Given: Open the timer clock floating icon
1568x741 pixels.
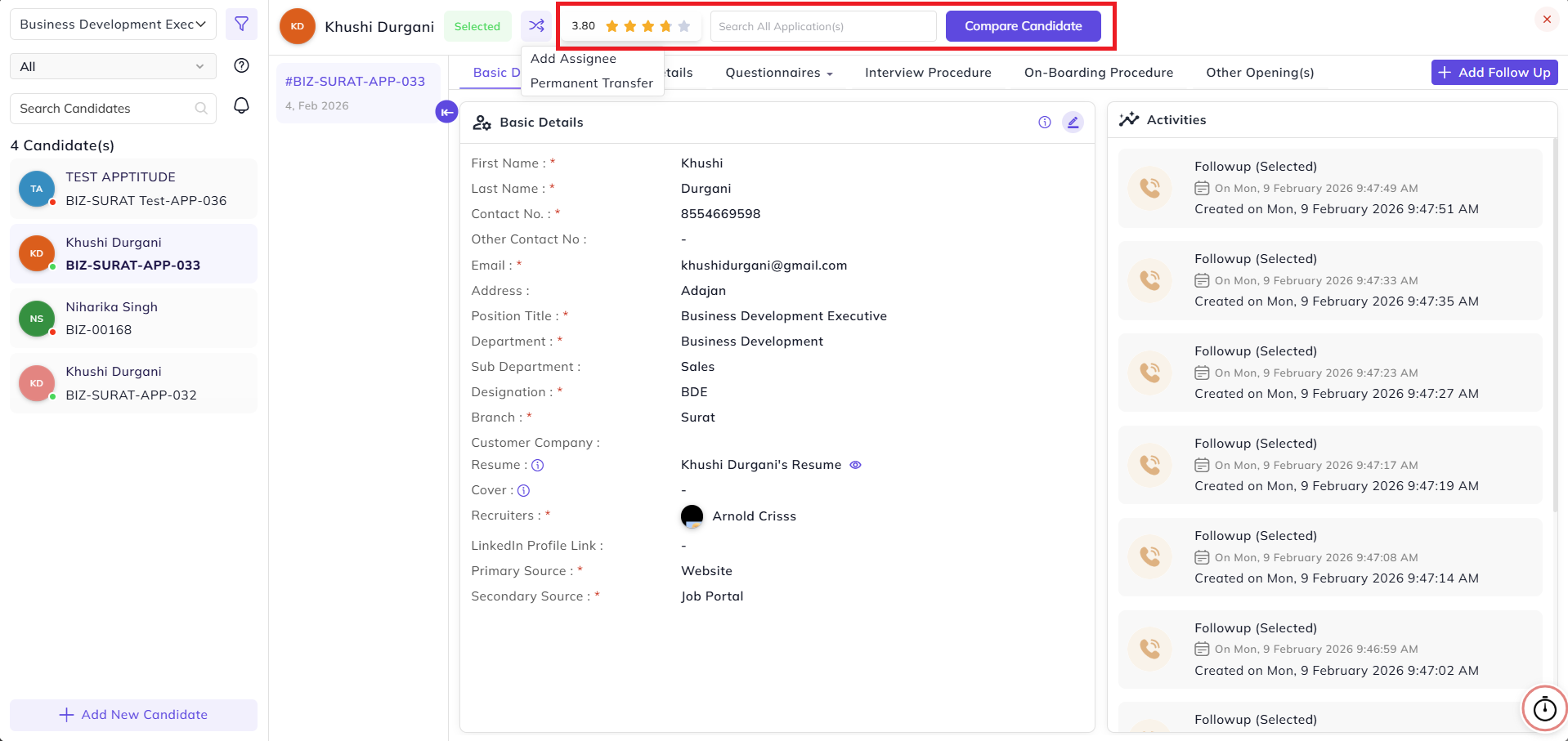Looking at the screenshot, I should click(1544, 708).
